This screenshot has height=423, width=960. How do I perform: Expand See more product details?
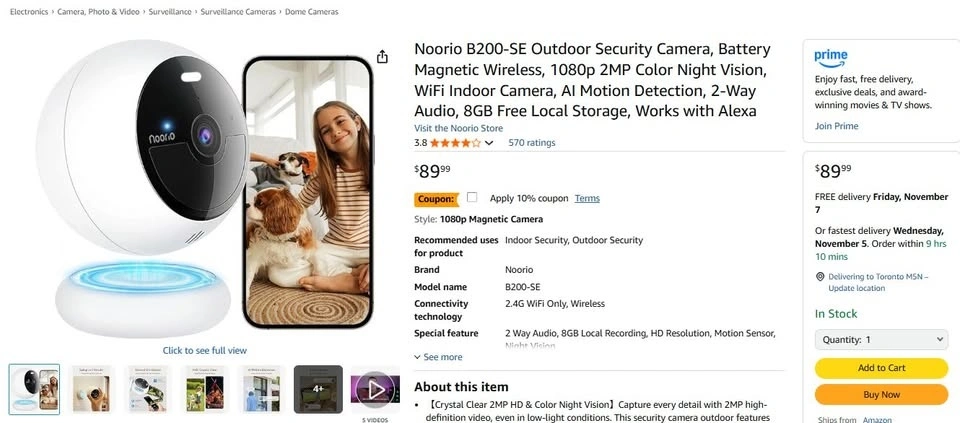click(x=438, y=357)
